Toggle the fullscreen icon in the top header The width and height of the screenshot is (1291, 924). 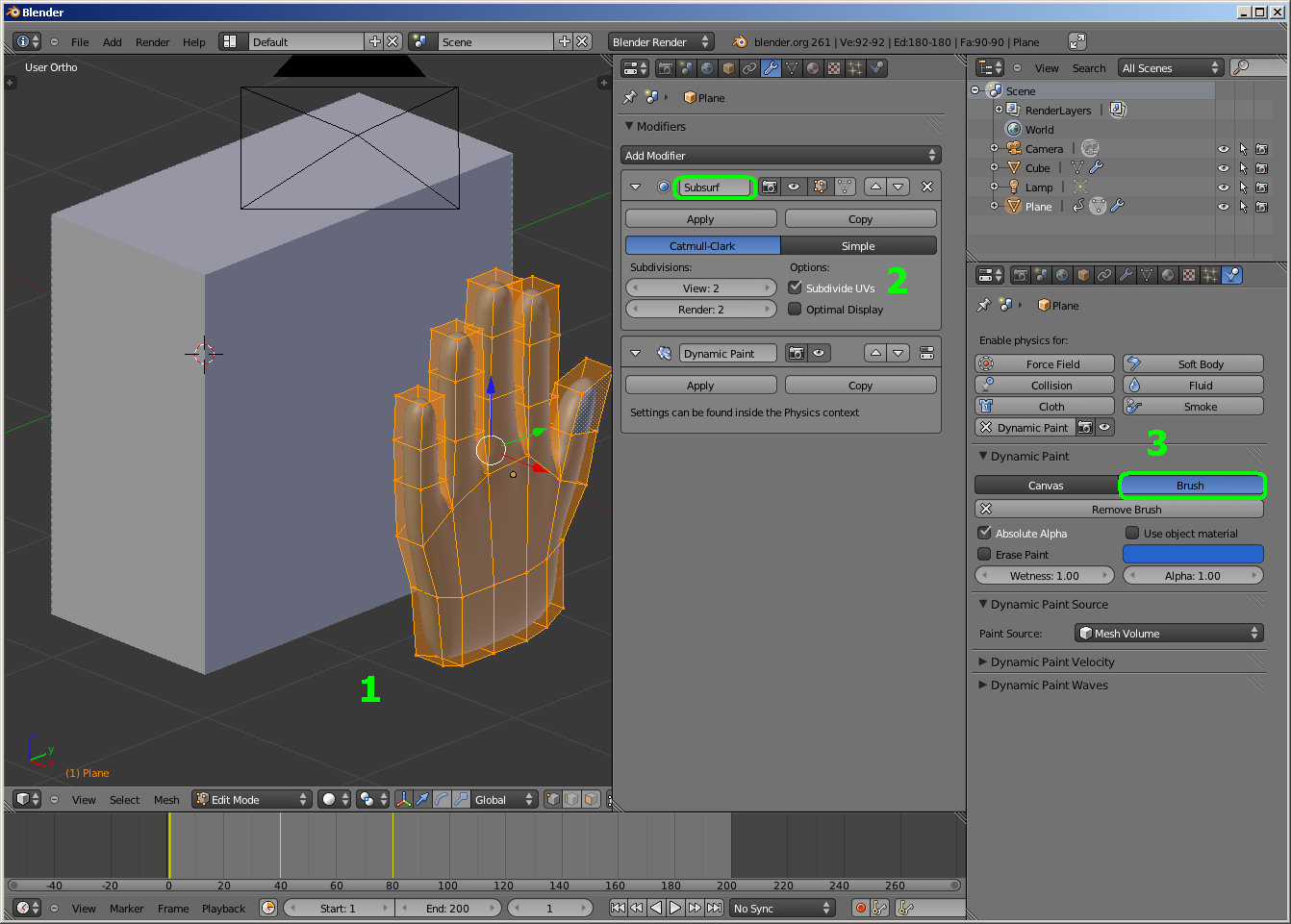coord(1077,41)
